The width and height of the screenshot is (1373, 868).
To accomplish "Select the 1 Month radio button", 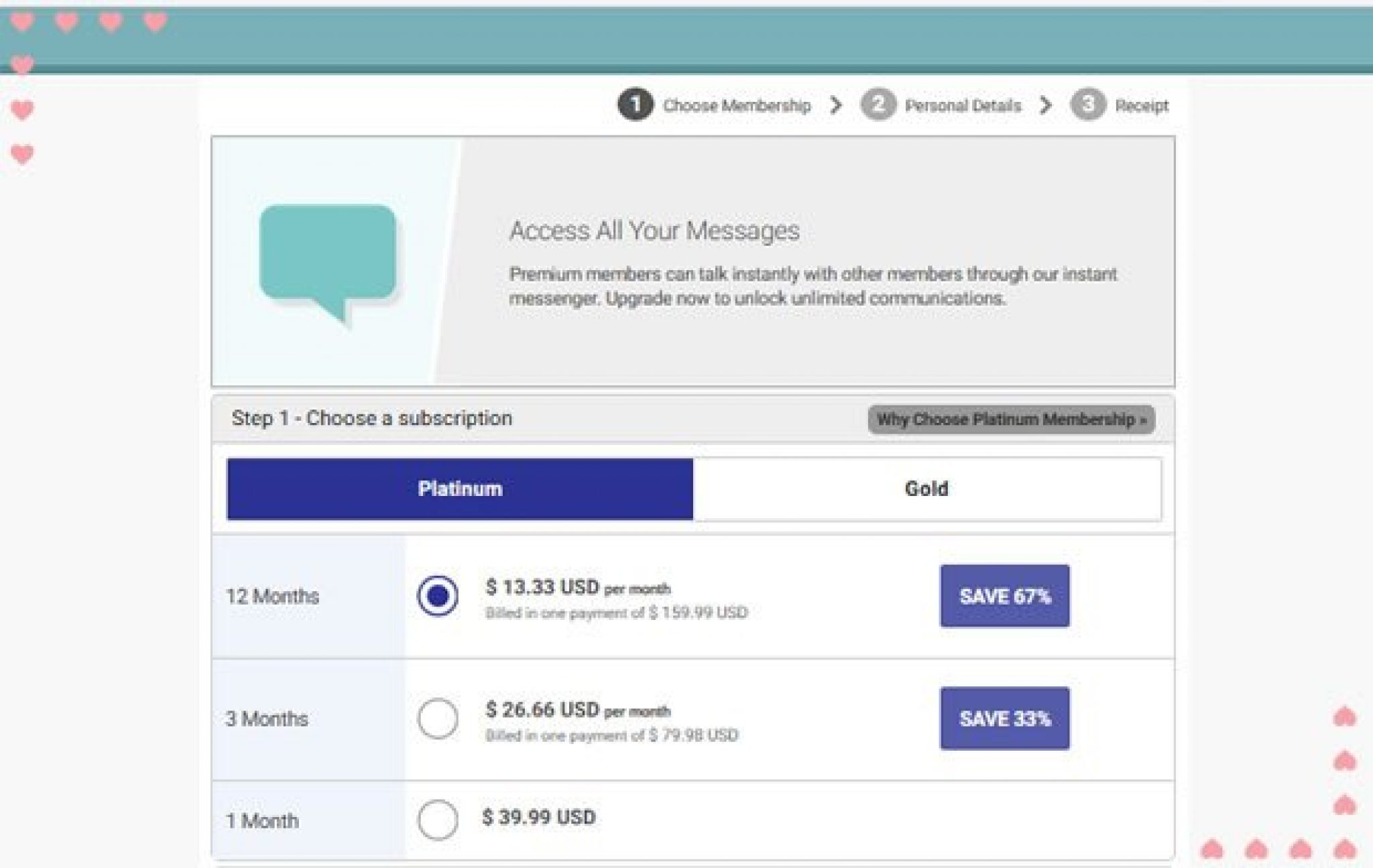I will tap(438, 819).
